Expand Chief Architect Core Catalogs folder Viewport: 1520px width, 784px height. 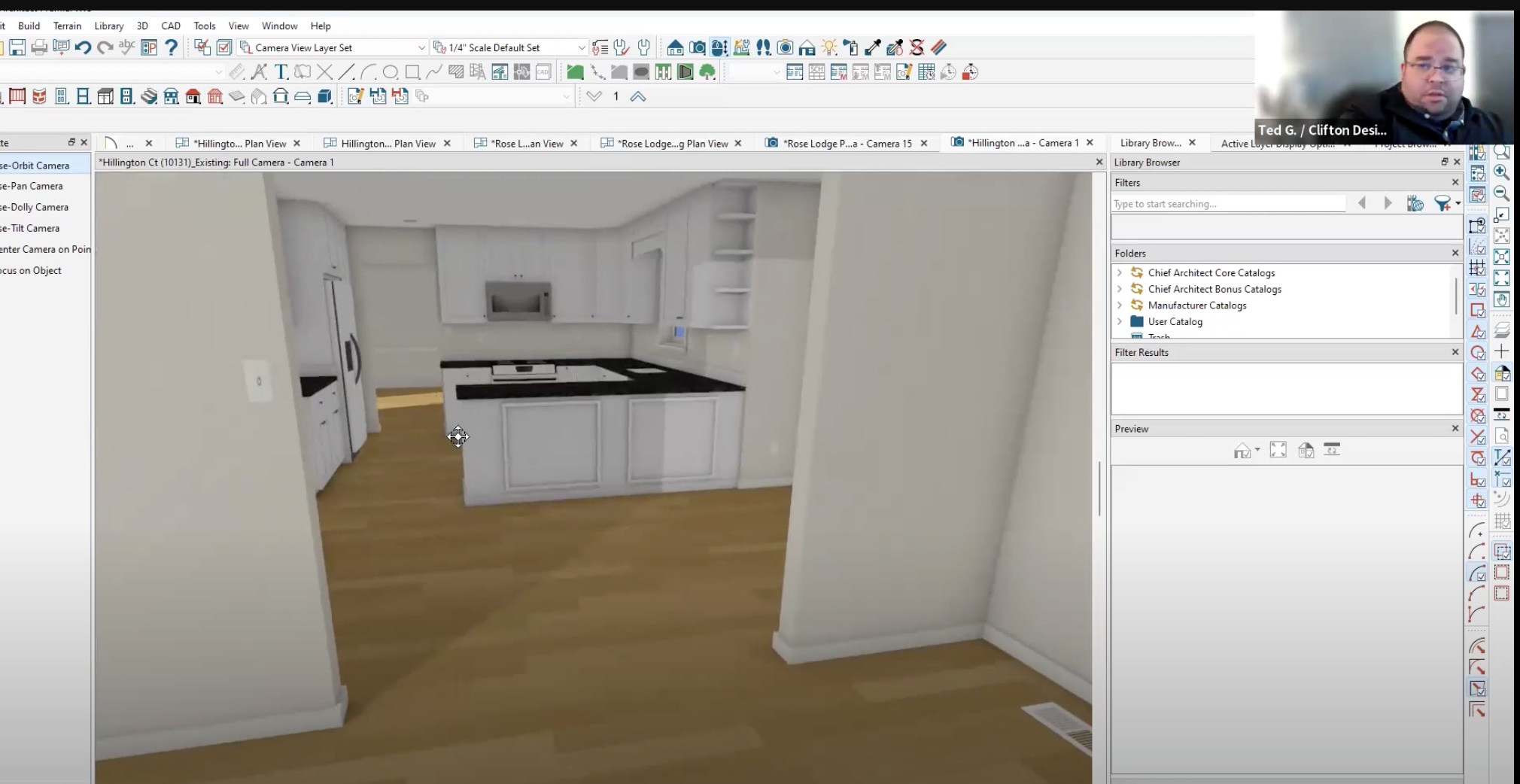(x=1119, y=272)
